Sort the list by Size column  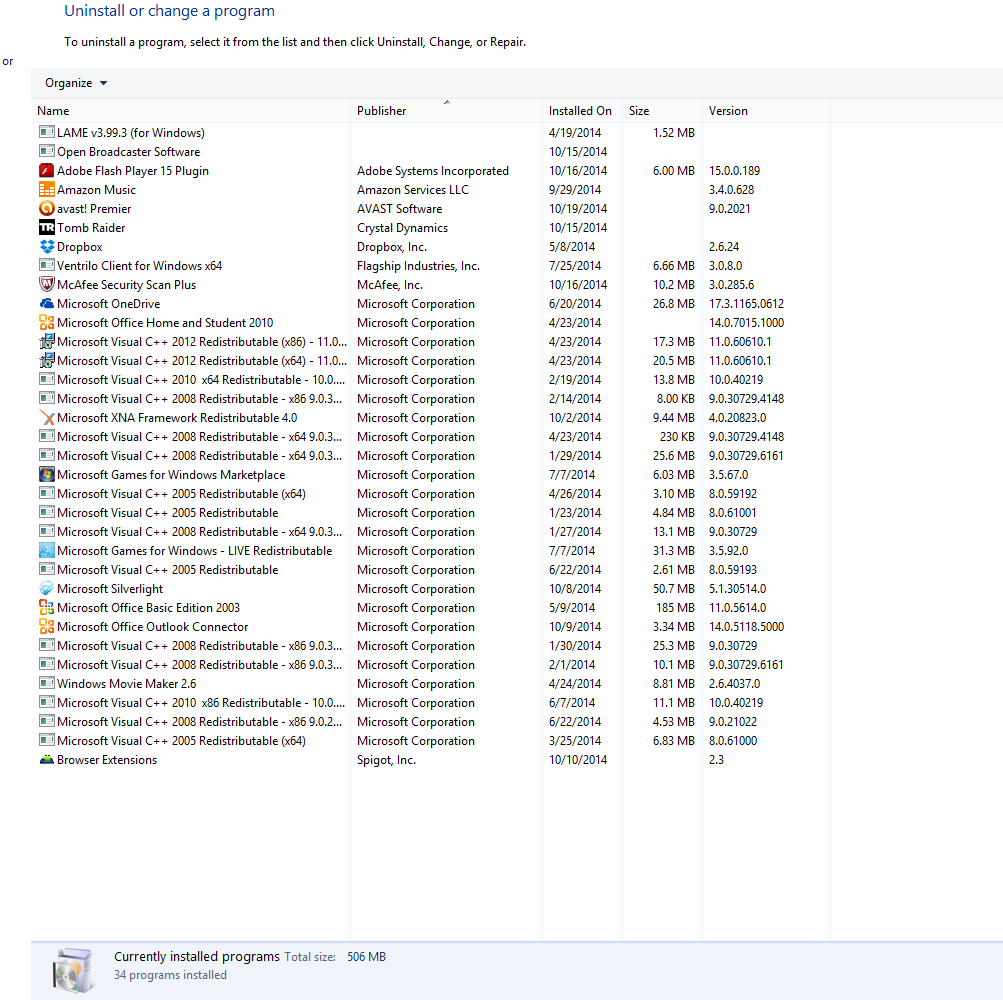[x=662, y=111]
